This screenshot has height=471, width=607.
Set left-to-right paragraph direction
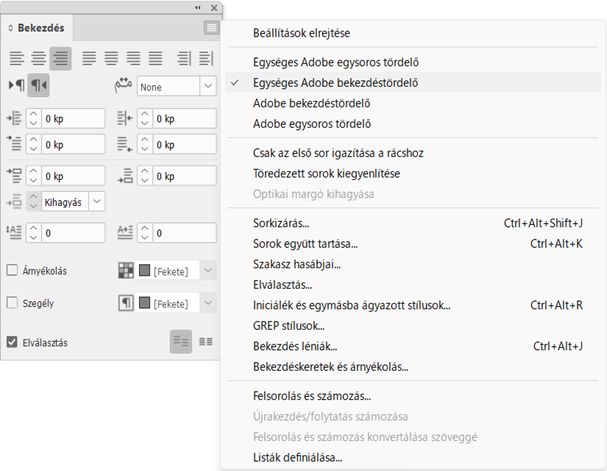pos(17,85)
